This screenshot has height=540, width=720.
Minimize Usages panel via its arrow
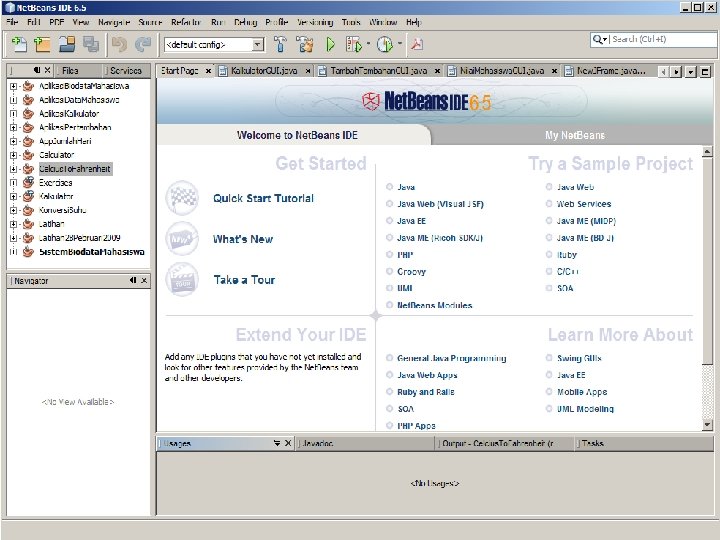pos(277,443)
